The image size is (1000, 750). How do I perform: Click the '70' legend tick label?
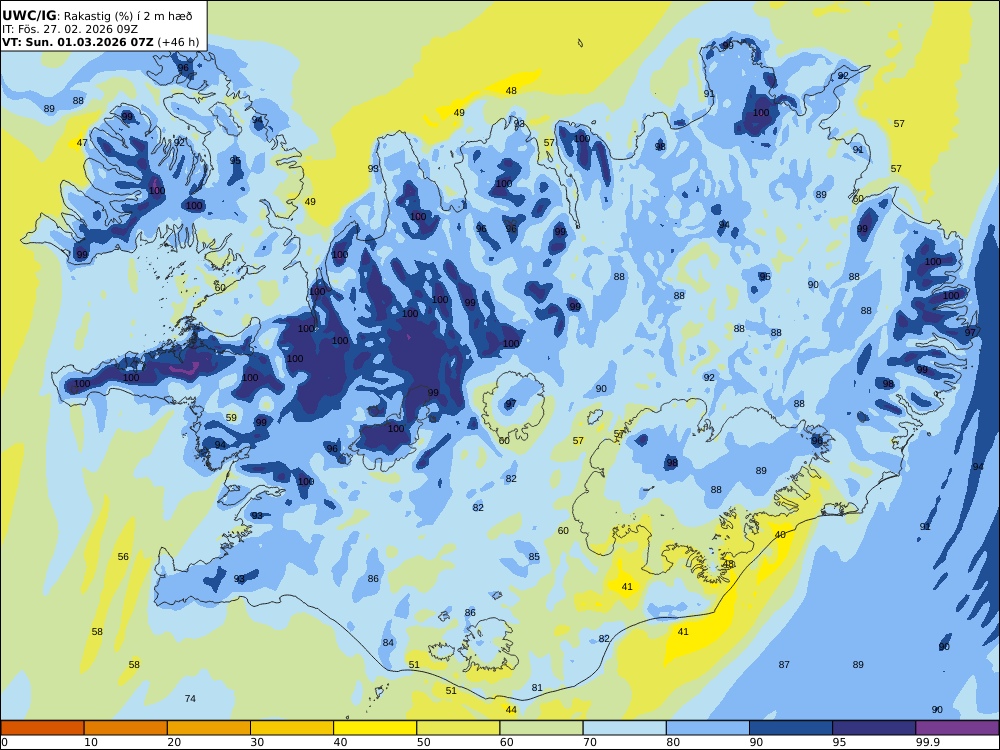(x=590, y=742)
